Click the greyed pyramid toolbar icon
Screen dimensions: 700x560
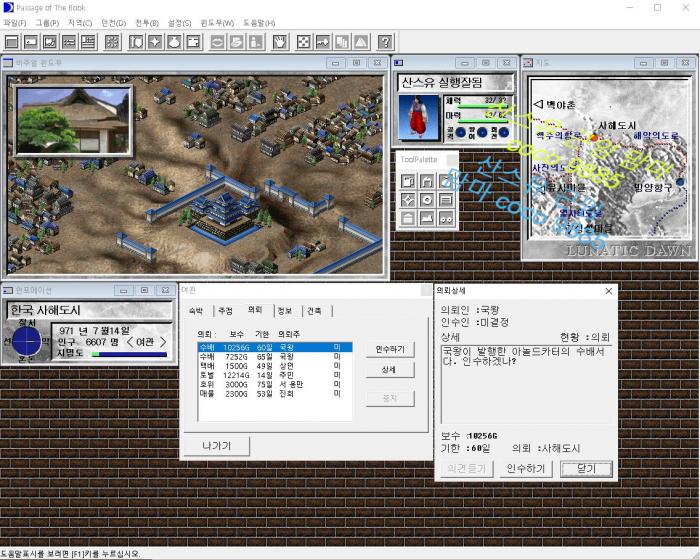pyautogui.click(x=361, y=42)
